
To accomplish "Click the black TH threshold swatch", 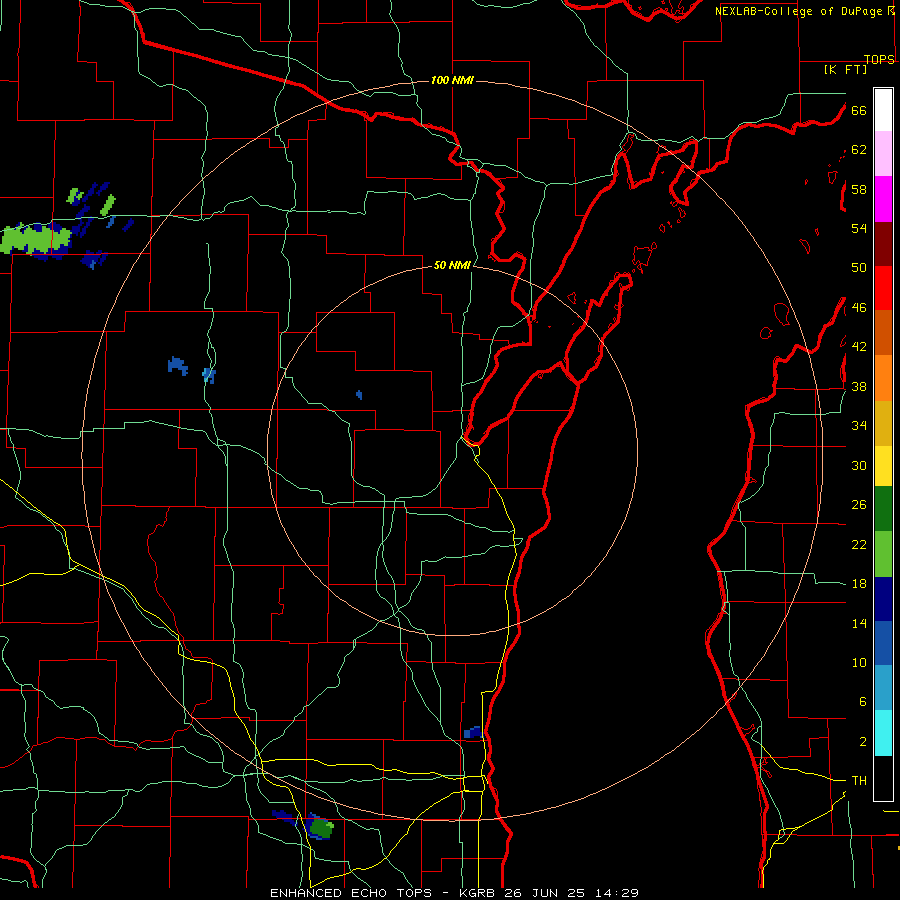I will tap(883, 778).
